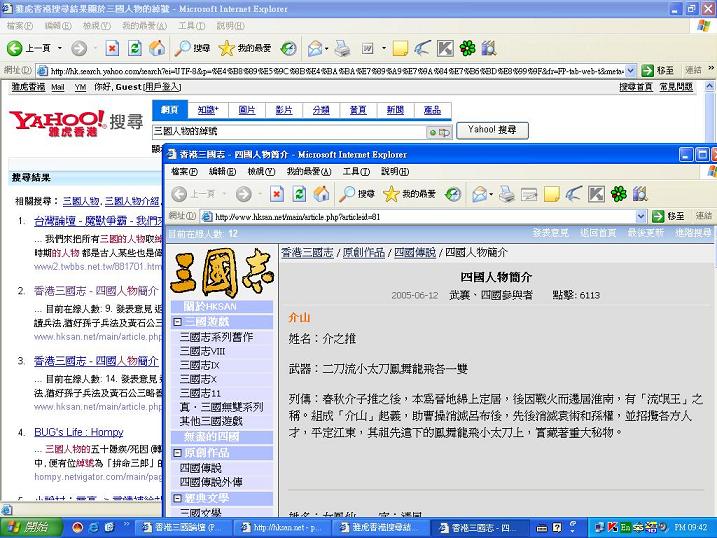The image size is (717, 538).
Task: Open 說明 menu in 香港三國志 window
Action: (x=395, y=171)
